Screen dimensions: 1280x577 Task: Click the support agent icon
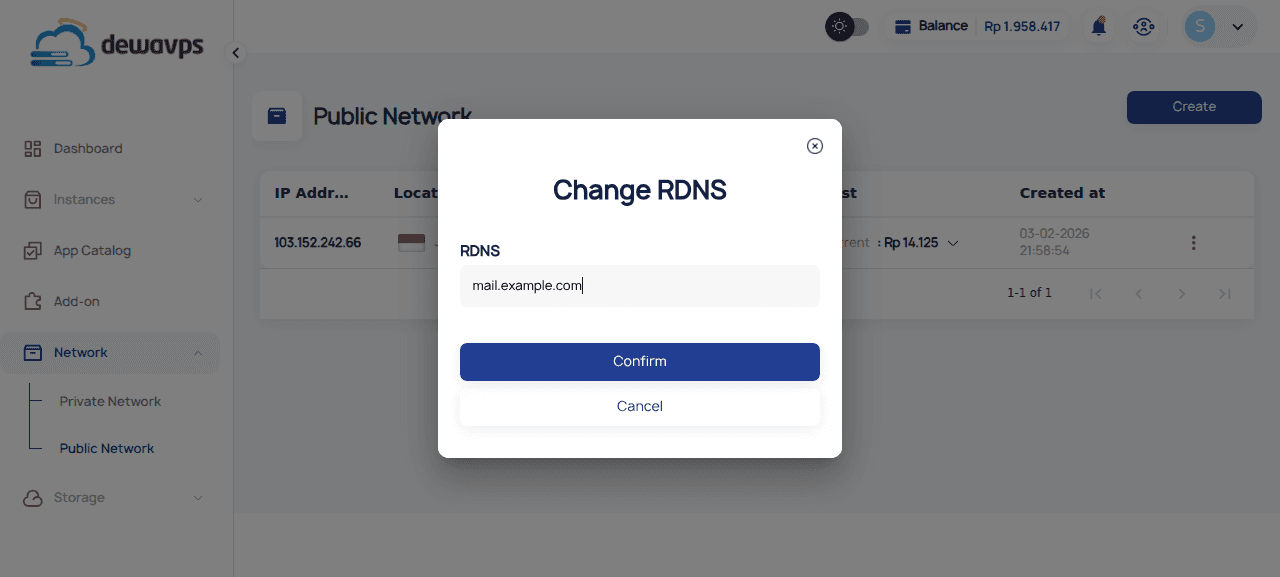(1144, 27)
